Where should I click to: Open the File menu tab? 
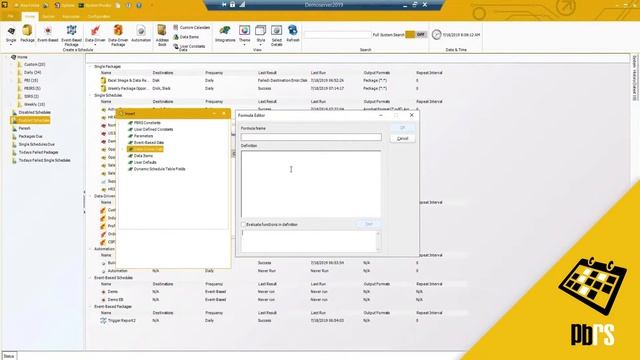click(11, 16)
